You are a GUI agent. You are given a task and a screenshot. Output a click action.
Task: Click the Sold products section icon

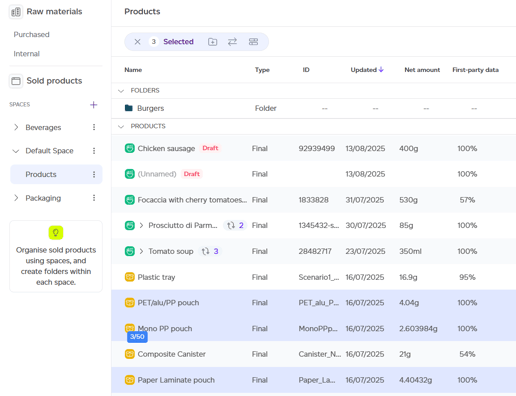[16, 81]
